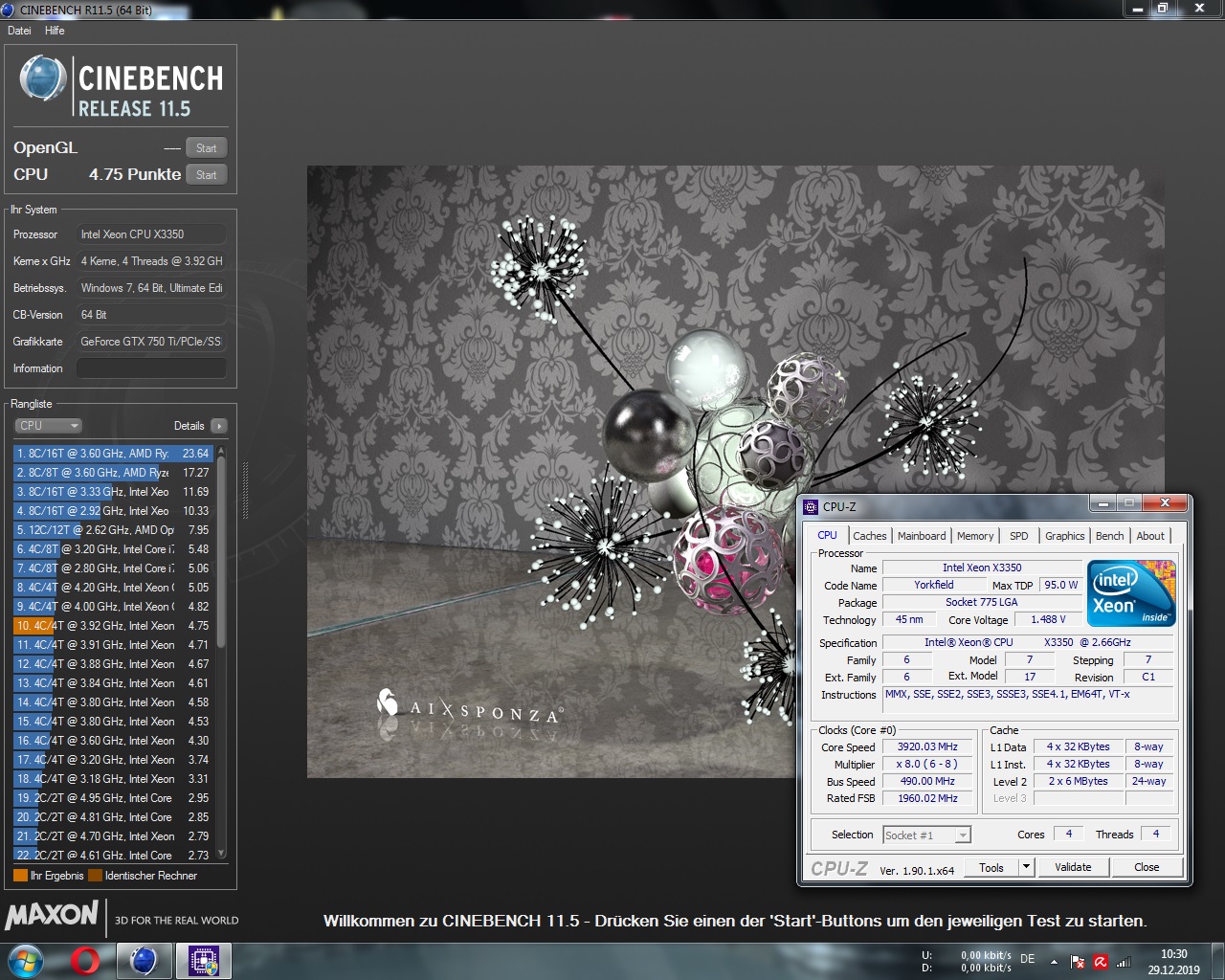1225x980 pixels.
Task: Click the Prozessor field Intel Xeon CPU X3350
Action: point(151,234)
